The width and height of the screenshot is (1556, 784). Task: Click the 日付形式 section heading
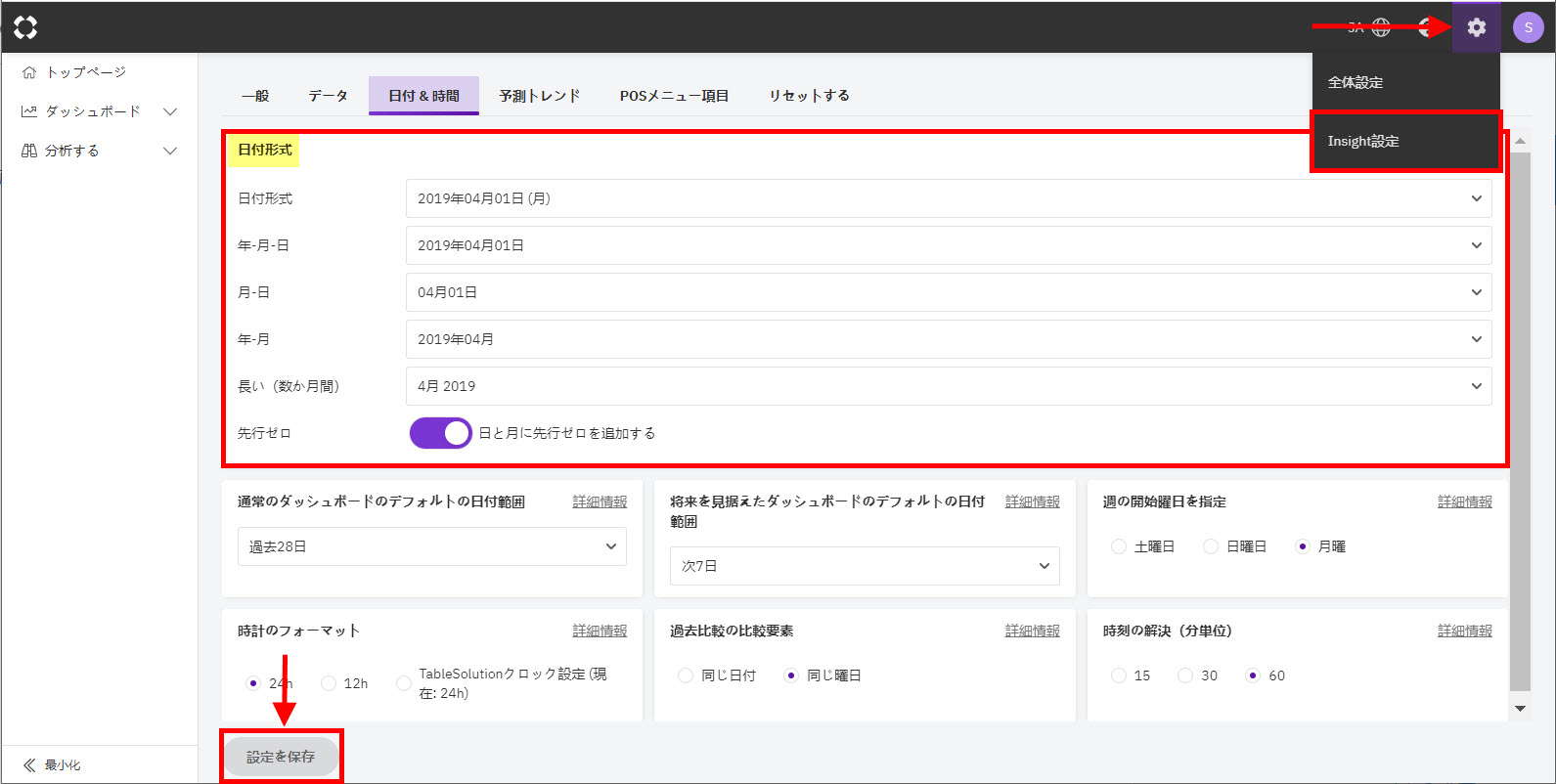tap(264, 150)
